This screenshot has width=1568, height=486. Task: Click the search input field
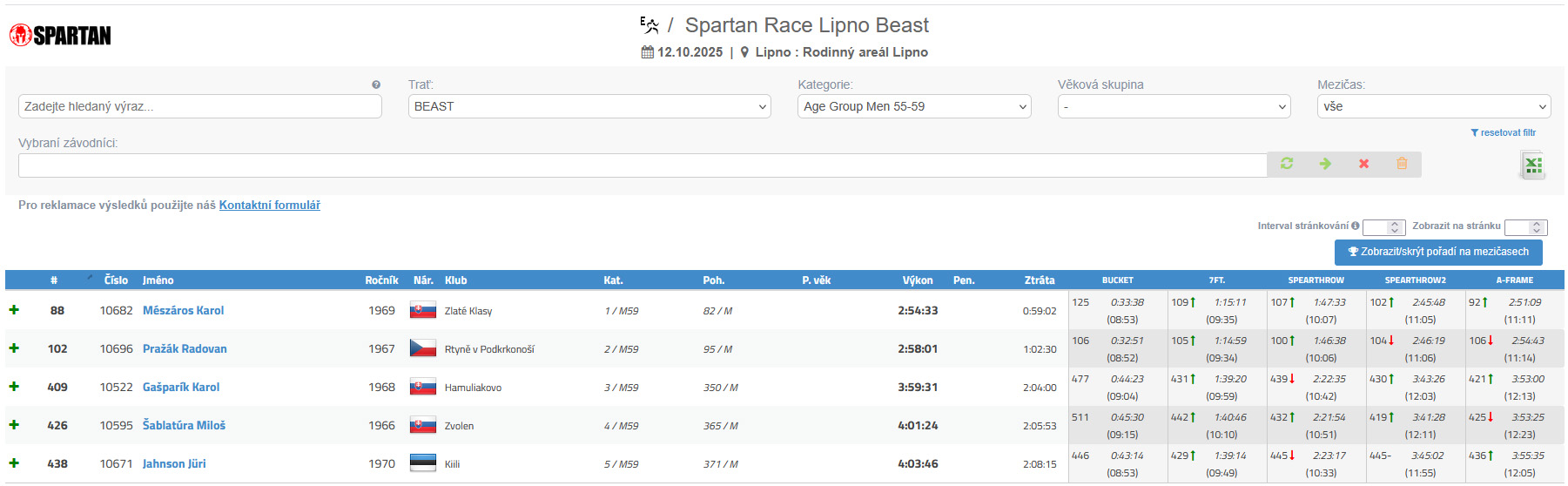pyautogui.click(x=199, y=106)
